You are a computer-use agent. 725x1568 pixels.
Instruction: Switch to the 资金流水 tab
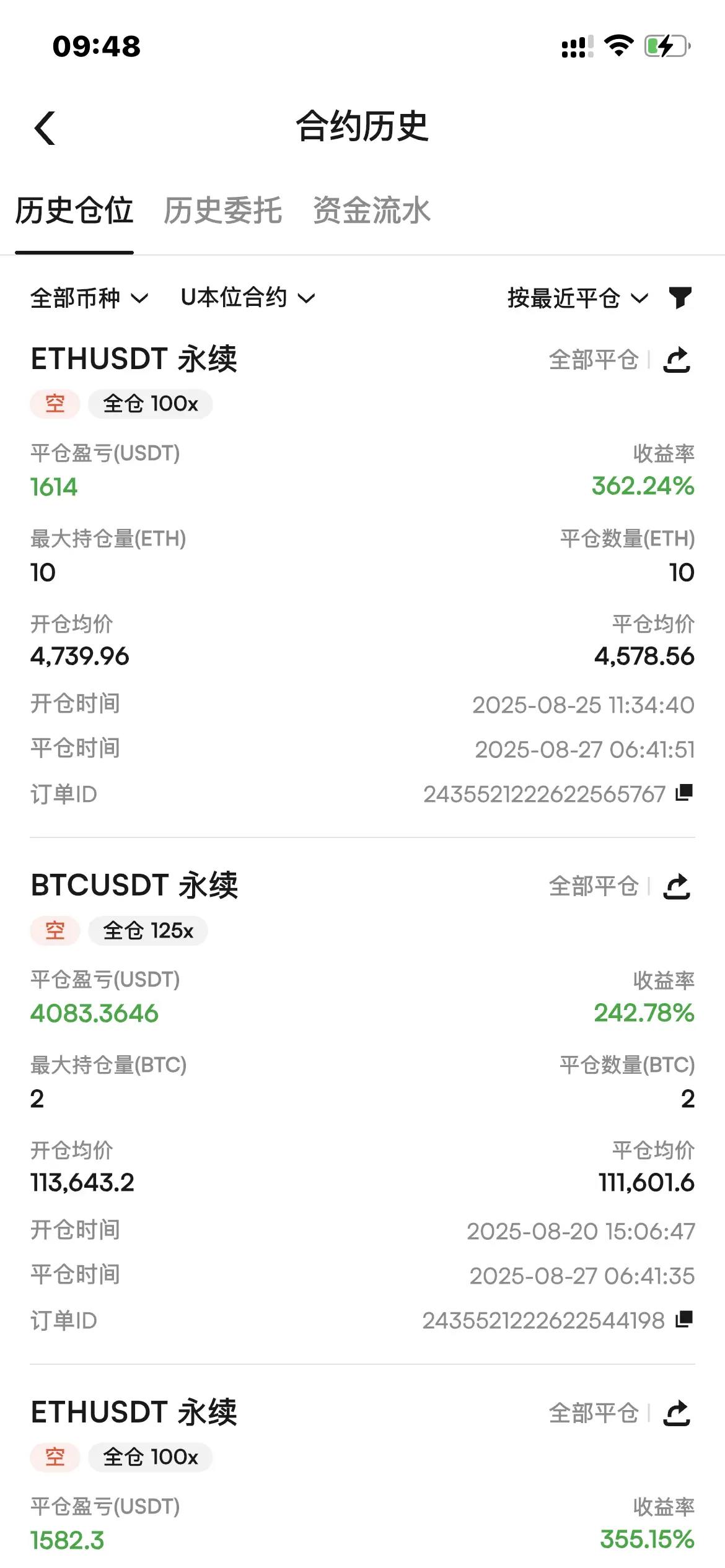point(372,211)
